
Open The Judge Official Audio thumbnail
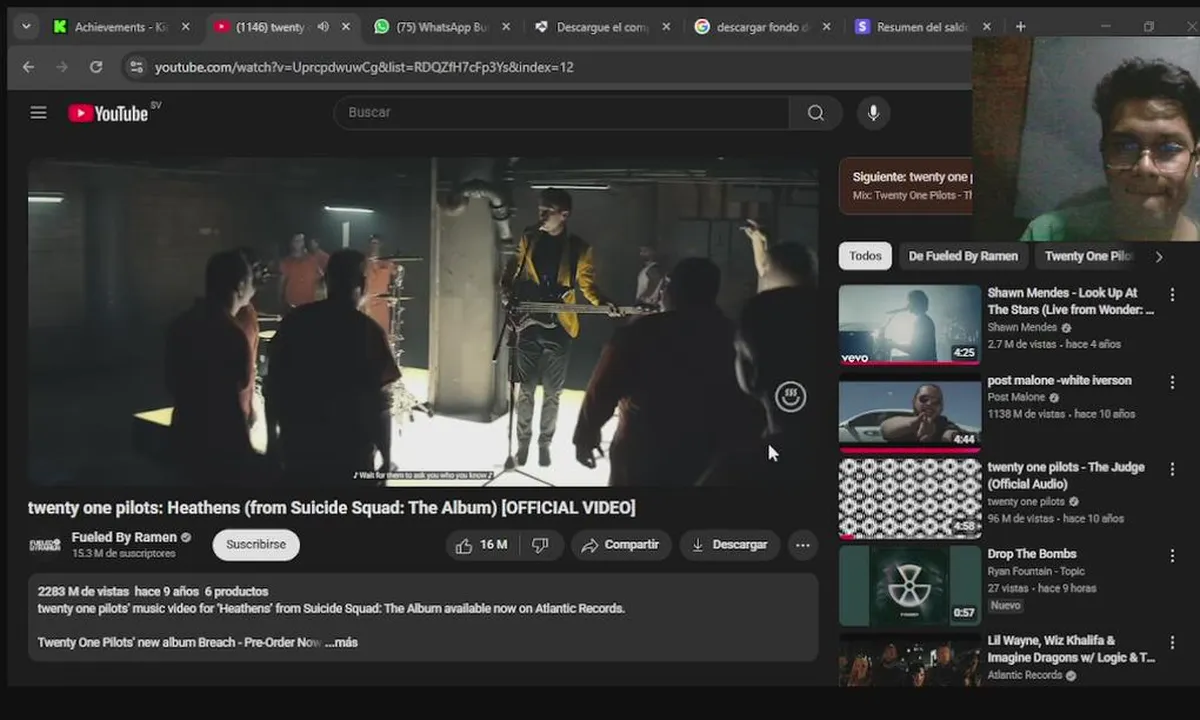click(910, 499)
